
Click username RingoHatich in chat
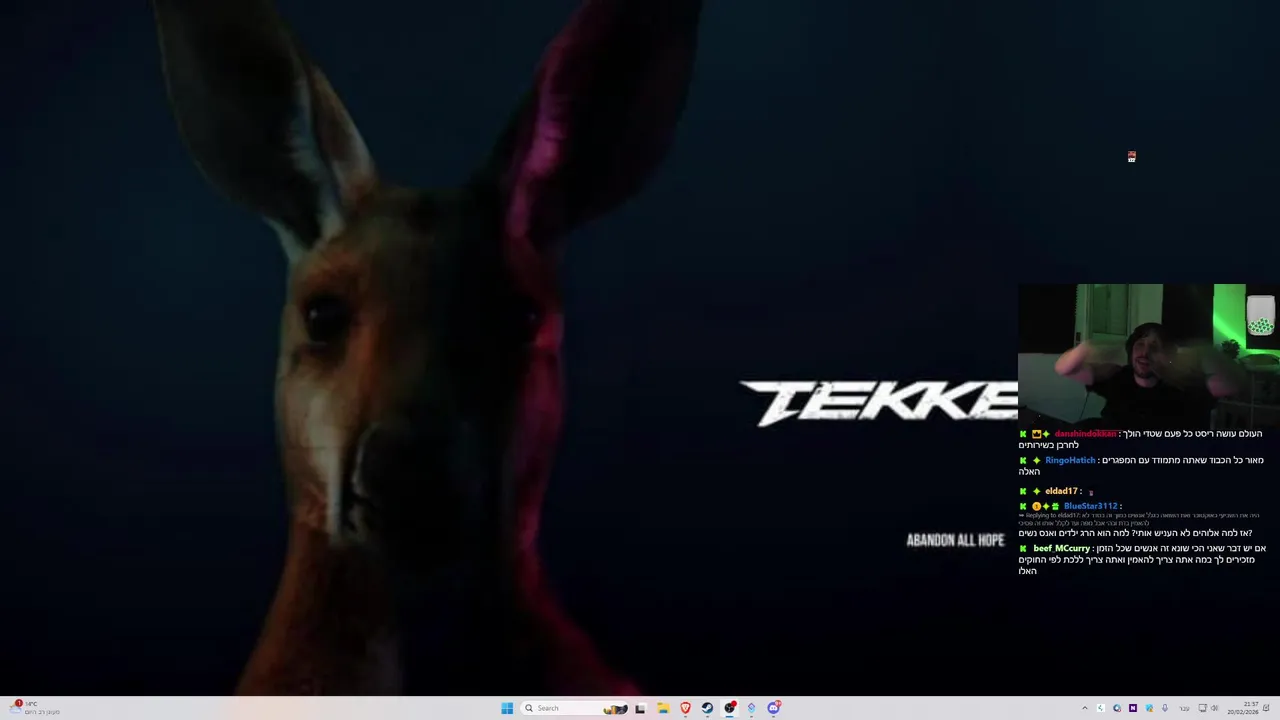pyautogui.click(x=1070, y=460)
